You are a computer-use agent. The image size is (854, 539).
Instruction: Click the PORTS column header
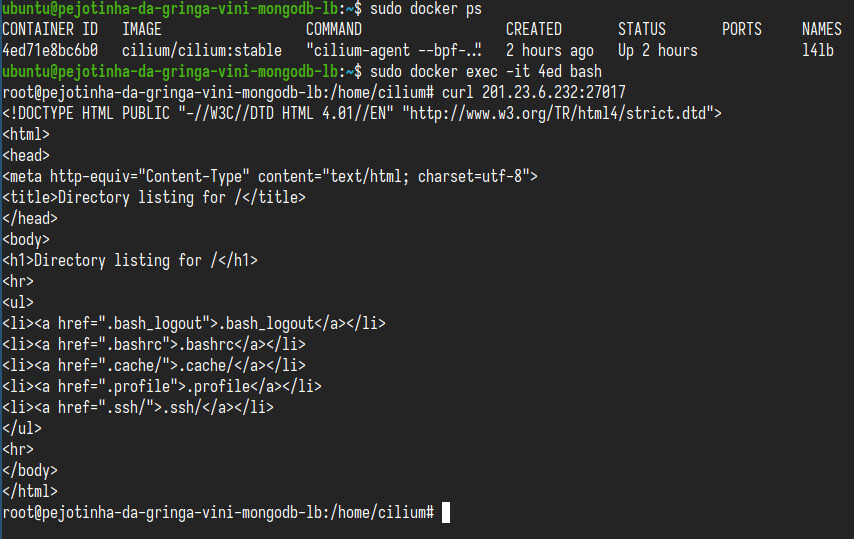(x=742, y=29)
